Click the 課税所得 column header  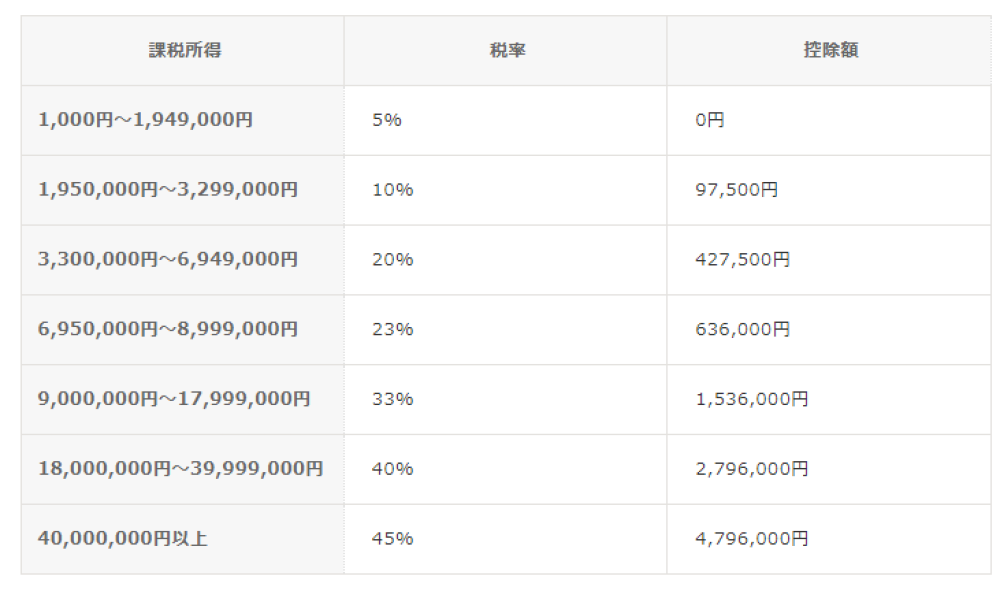click(x=183, y=50)
